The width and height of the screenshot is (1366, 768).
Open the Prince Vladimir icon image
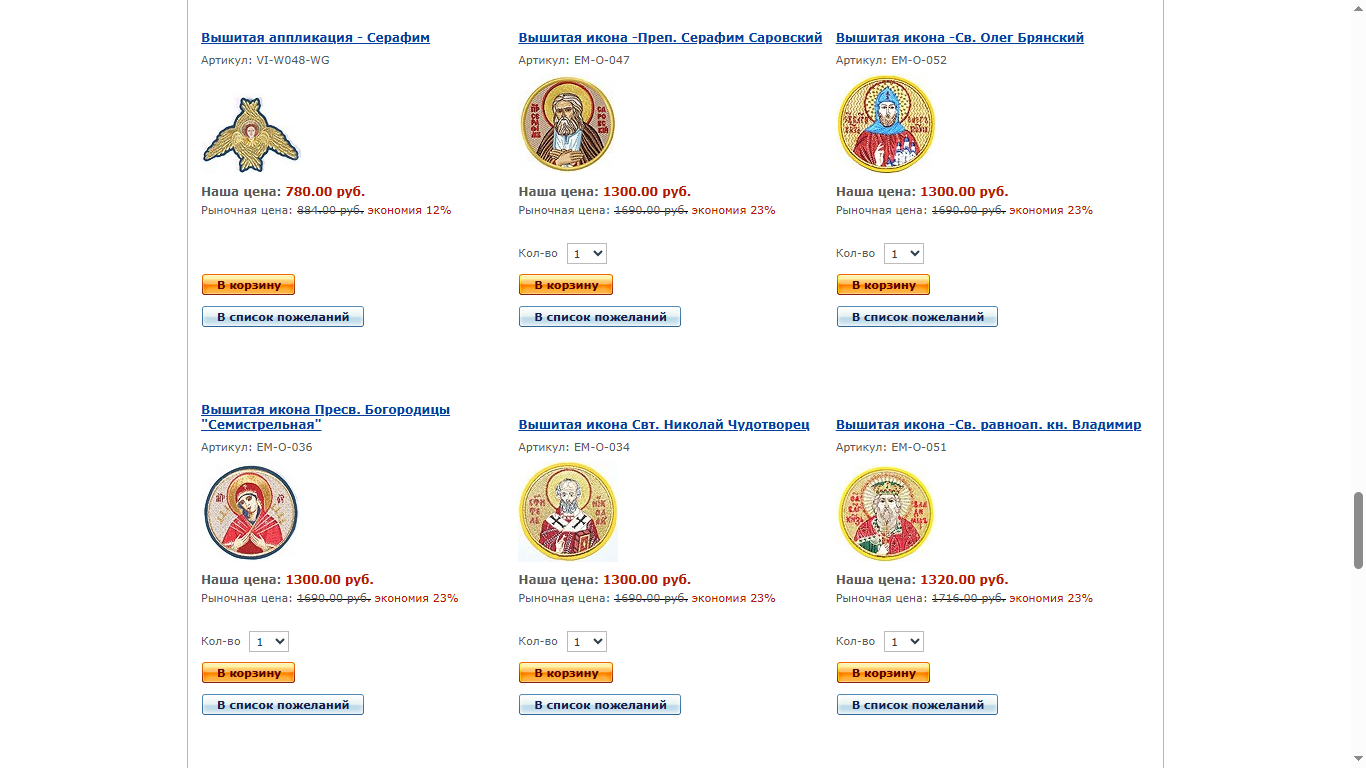tap(885, 513)
